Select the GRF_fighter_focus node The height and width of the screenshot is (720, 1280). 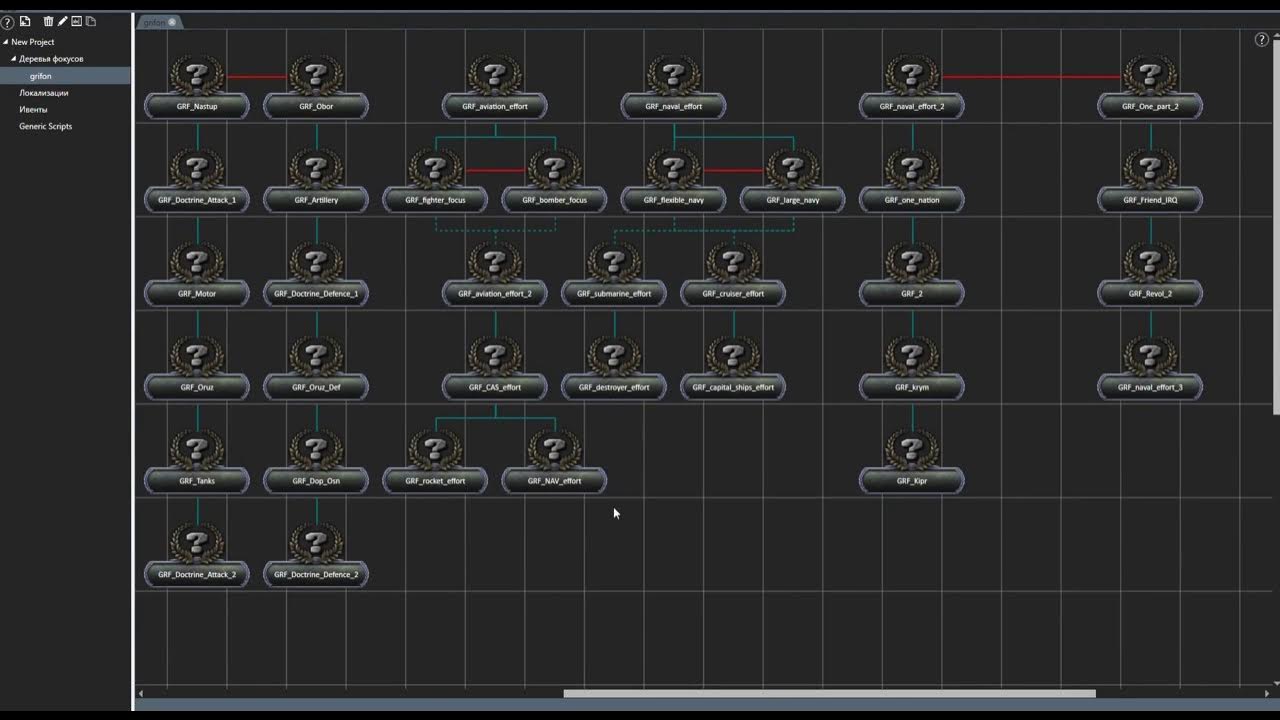(x=435, y=181)
